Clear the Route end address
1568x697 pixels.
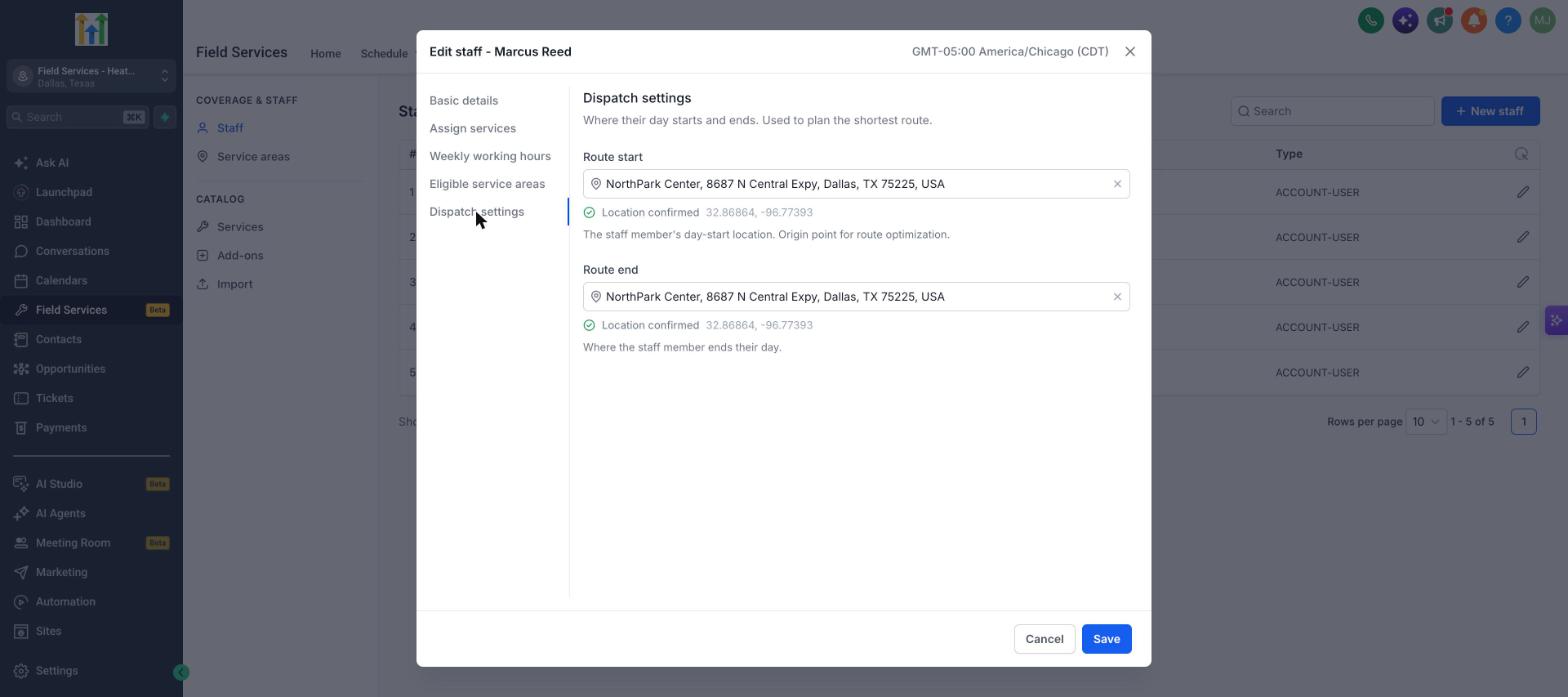1117,297
